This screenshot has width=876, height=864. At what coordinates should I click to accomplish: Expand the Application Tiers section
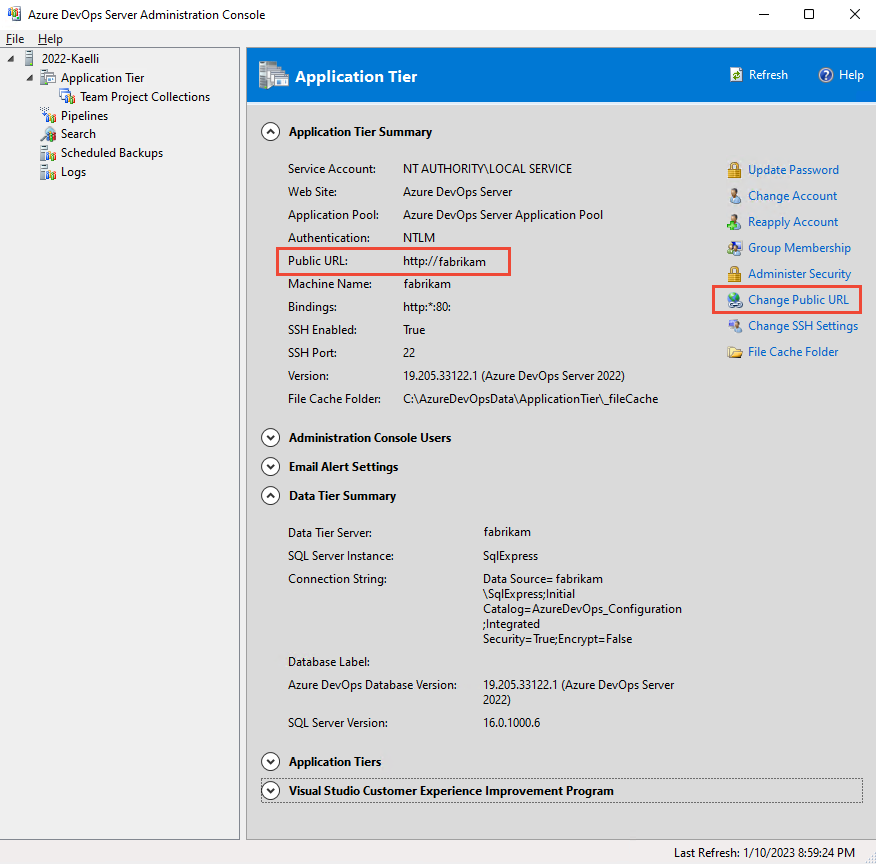pos(270,761)
